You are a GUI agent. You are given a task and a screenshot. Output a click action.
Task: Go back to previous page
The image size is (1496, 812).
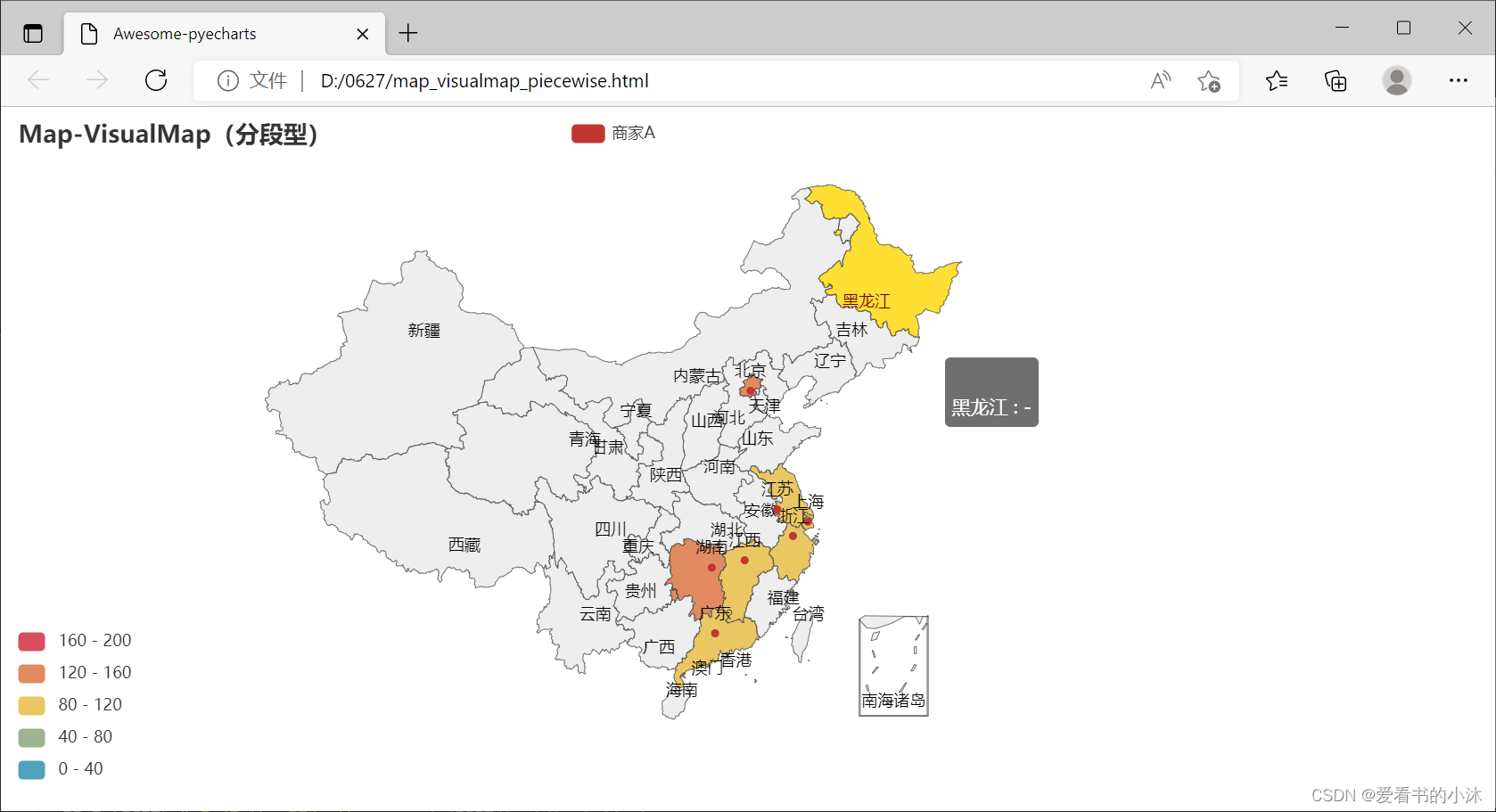pyautogui.click(x=38, y=80)
